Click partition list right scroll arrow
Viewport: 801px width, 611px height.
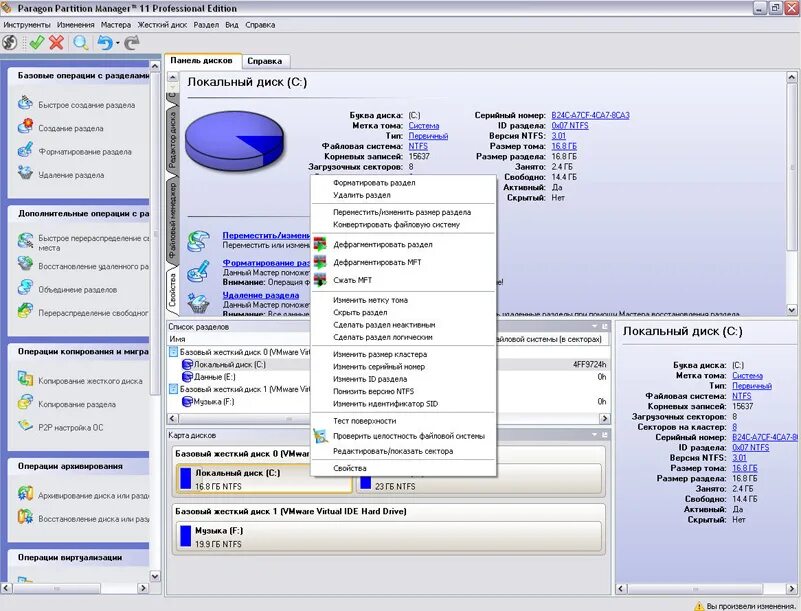604,418
